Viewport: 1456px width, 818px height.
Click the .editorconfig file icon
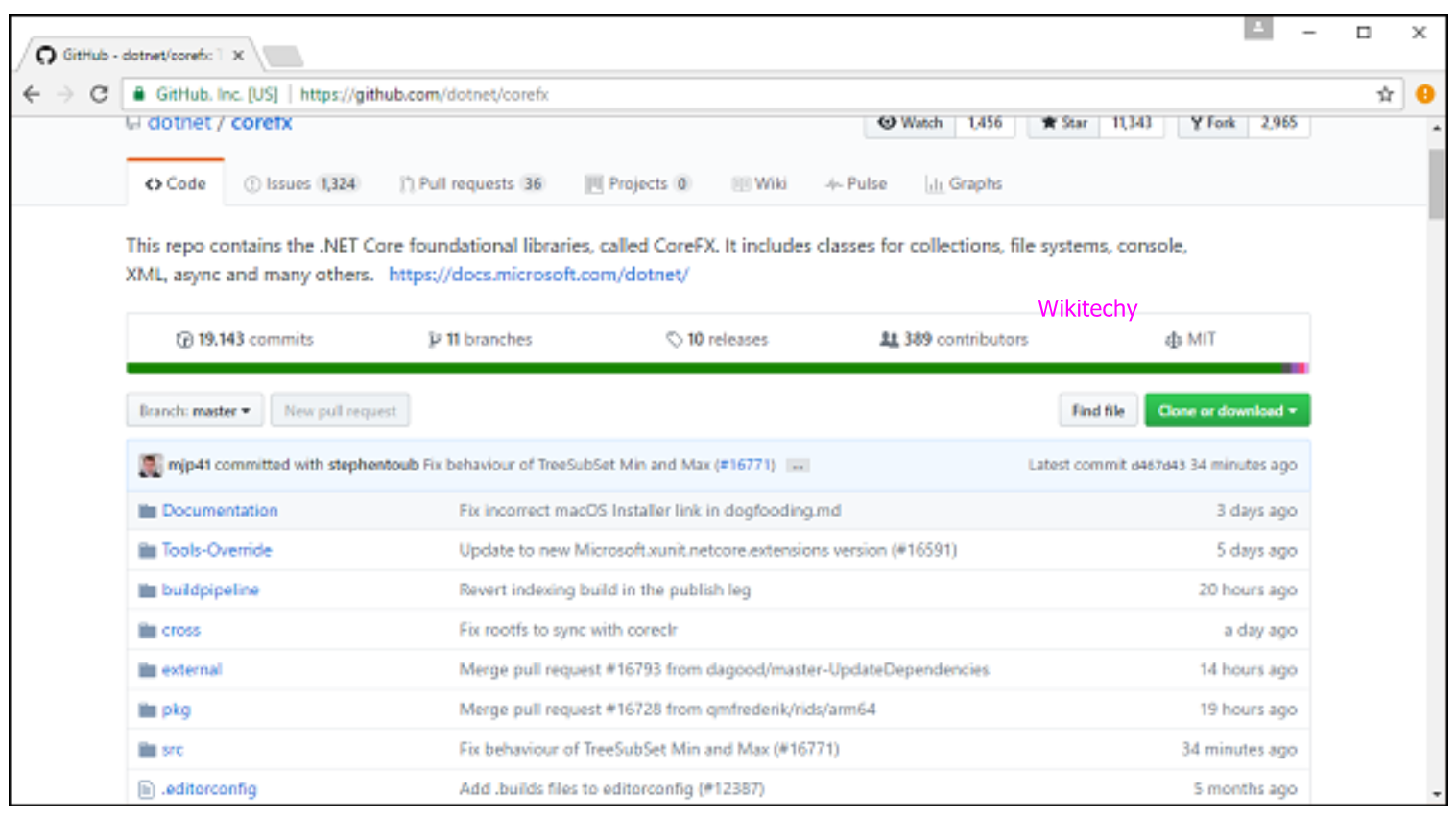147,789
